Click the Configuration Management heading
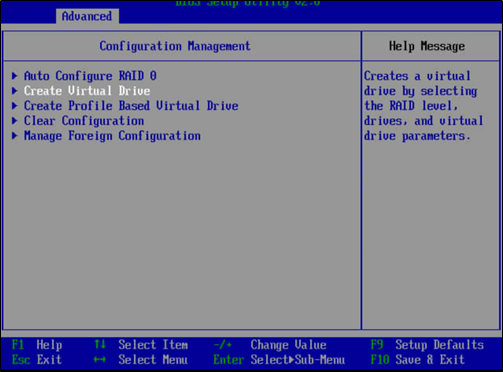 [175, 46]
